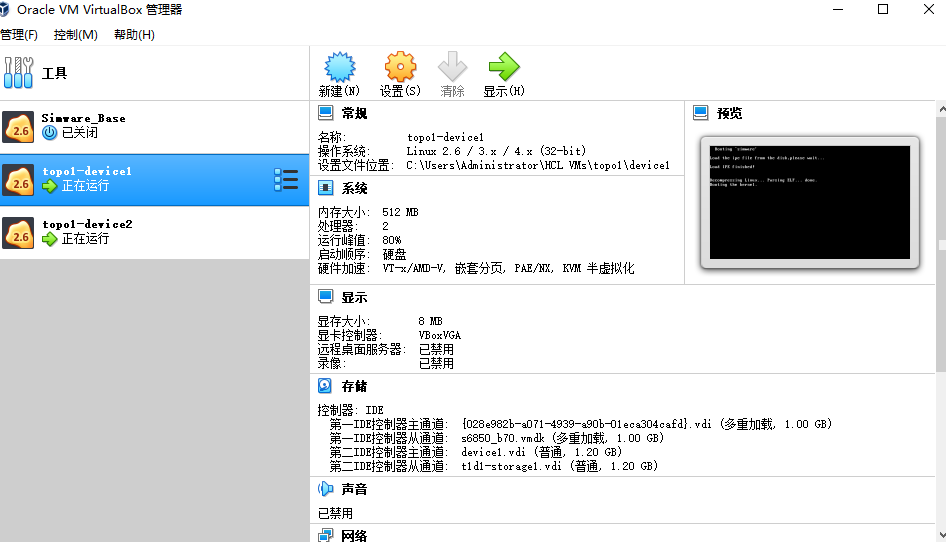The width and height of the screenshot is (946, 542).
Task: Click the 网络 section network icon
Action: 326,535
